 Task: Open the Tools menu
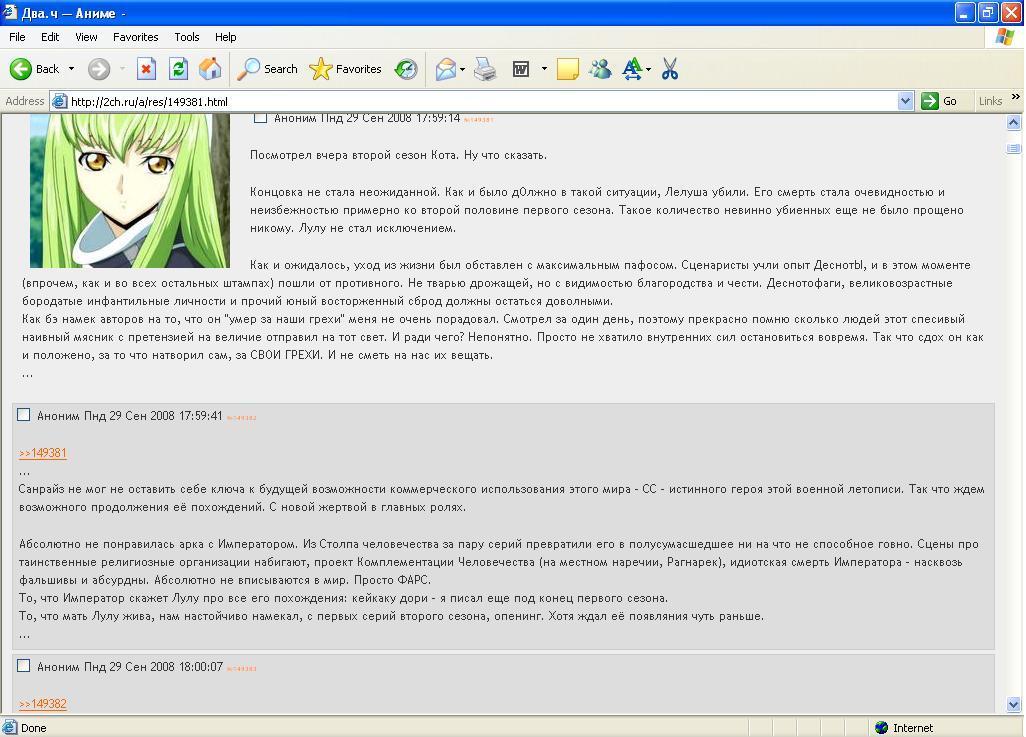pos(186,37)
